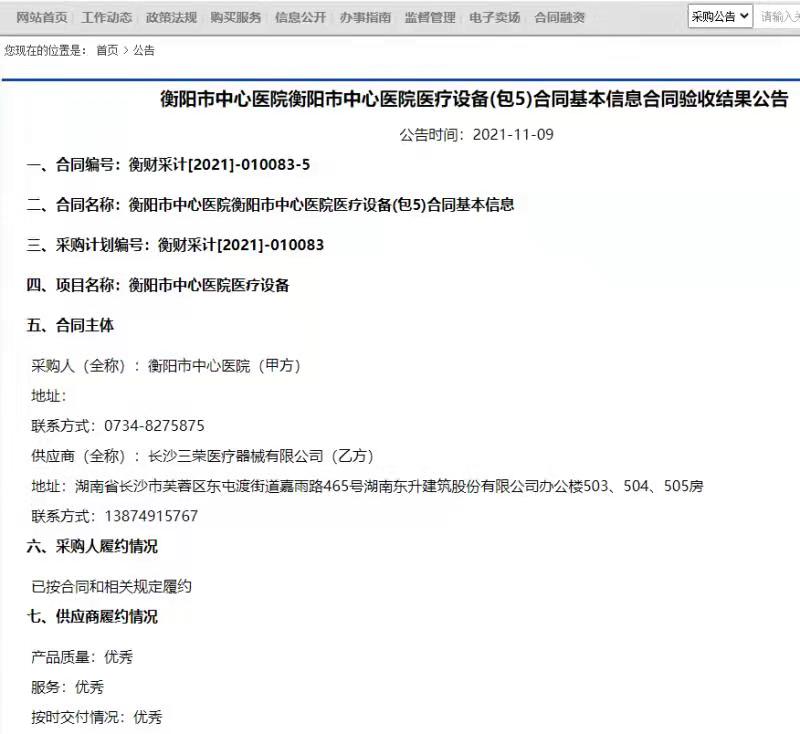
Task: Click the 产品质量：优秀 line
Action: pos(82,657)
